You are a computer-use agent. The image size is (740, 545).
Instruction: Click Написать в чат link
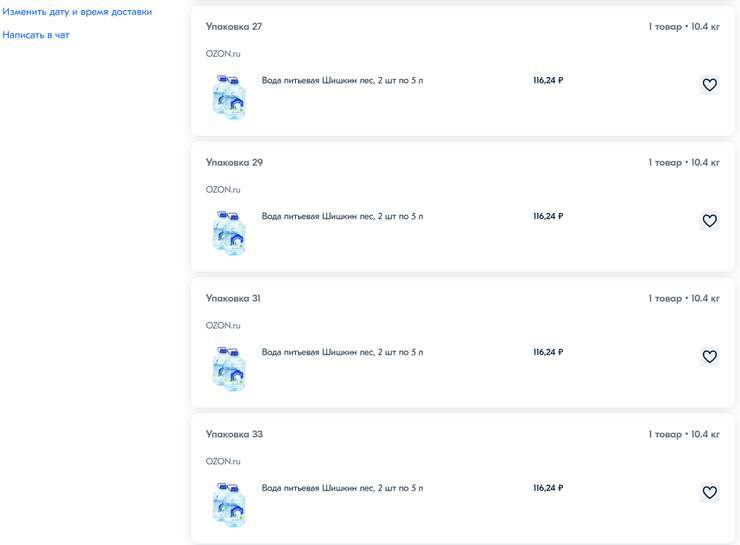coord(36,35)
